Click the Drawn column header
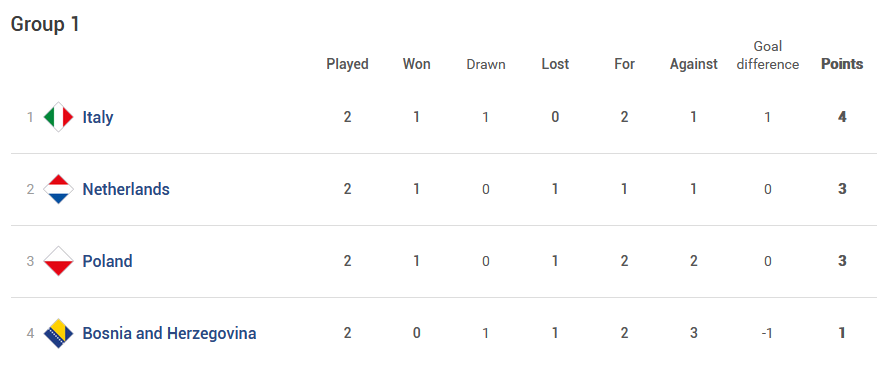 [486, 65]
